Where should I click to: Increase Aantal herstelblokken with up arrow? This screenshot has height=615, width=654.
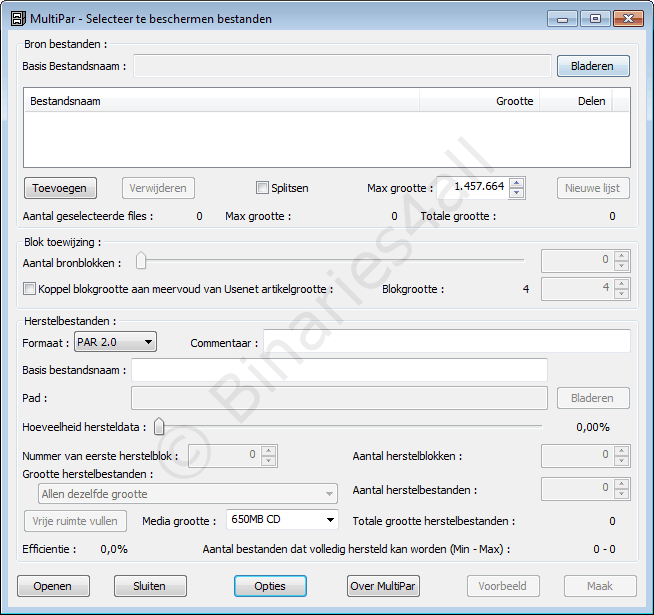click(x=621, y=451)
